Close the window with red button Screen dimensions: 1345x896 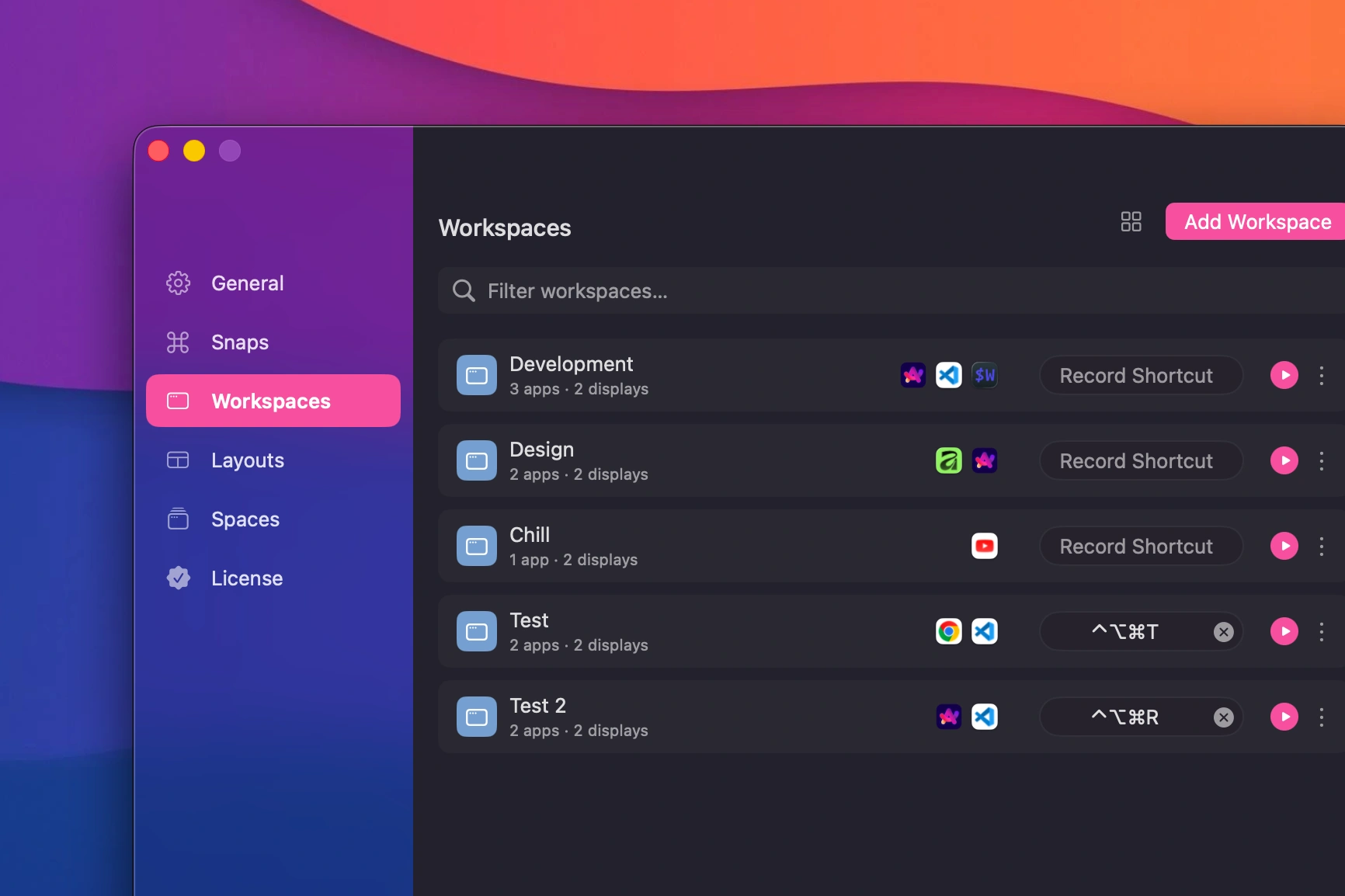158,151
